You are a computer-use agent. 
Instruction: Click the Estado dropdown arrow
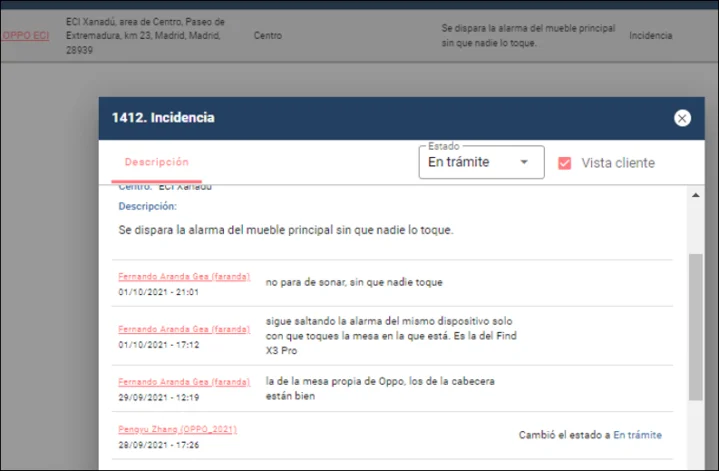pos(524,163)
